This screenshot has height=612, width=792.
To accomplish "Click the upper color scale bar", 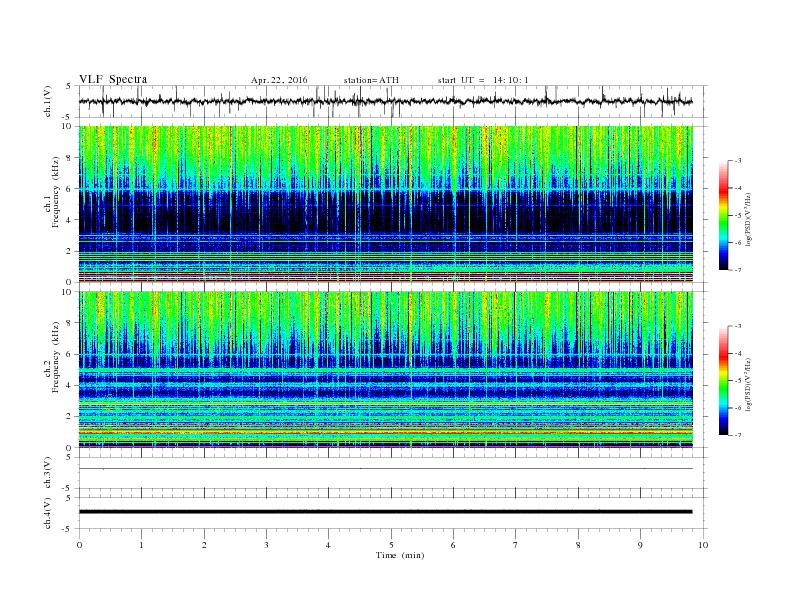I will pos(724,216).
